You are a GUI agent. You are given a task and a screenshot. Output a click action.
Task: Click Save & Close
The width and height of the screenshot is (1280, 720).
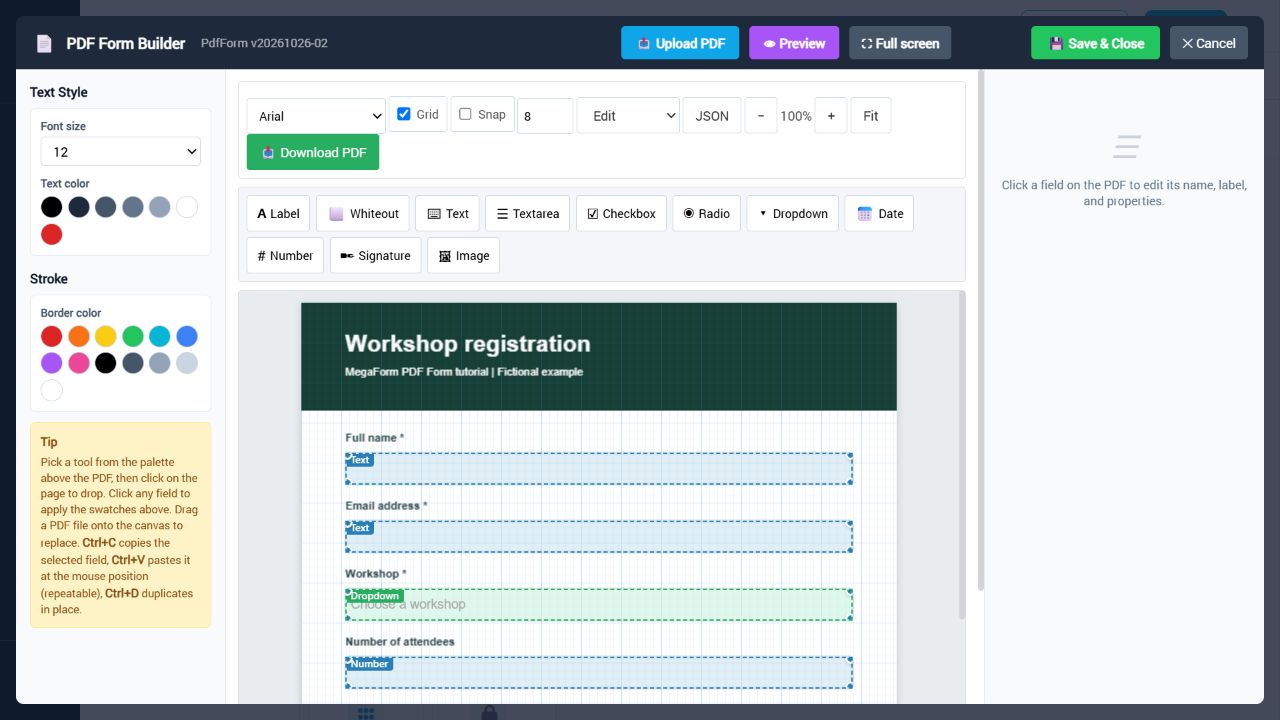(x=1095, y=43)
